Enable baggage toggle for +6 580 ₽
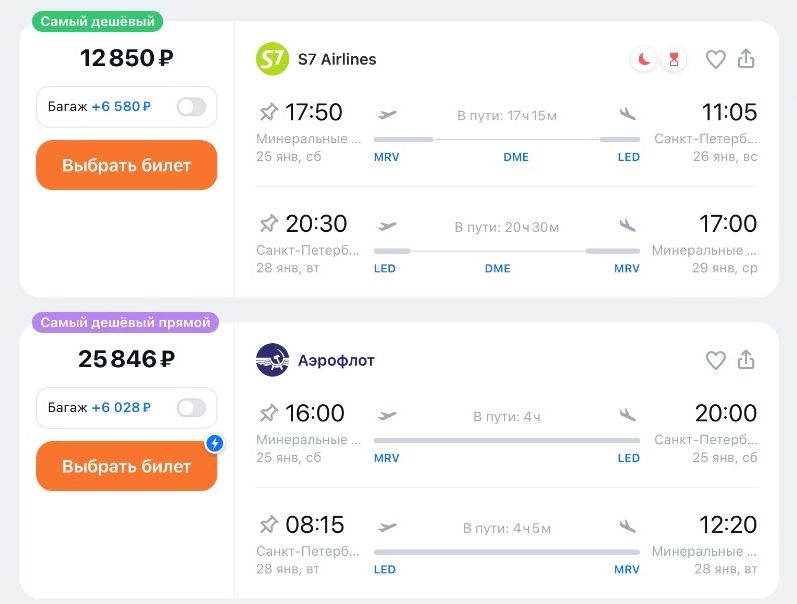The image size is (797, 604). pos(191,107)
